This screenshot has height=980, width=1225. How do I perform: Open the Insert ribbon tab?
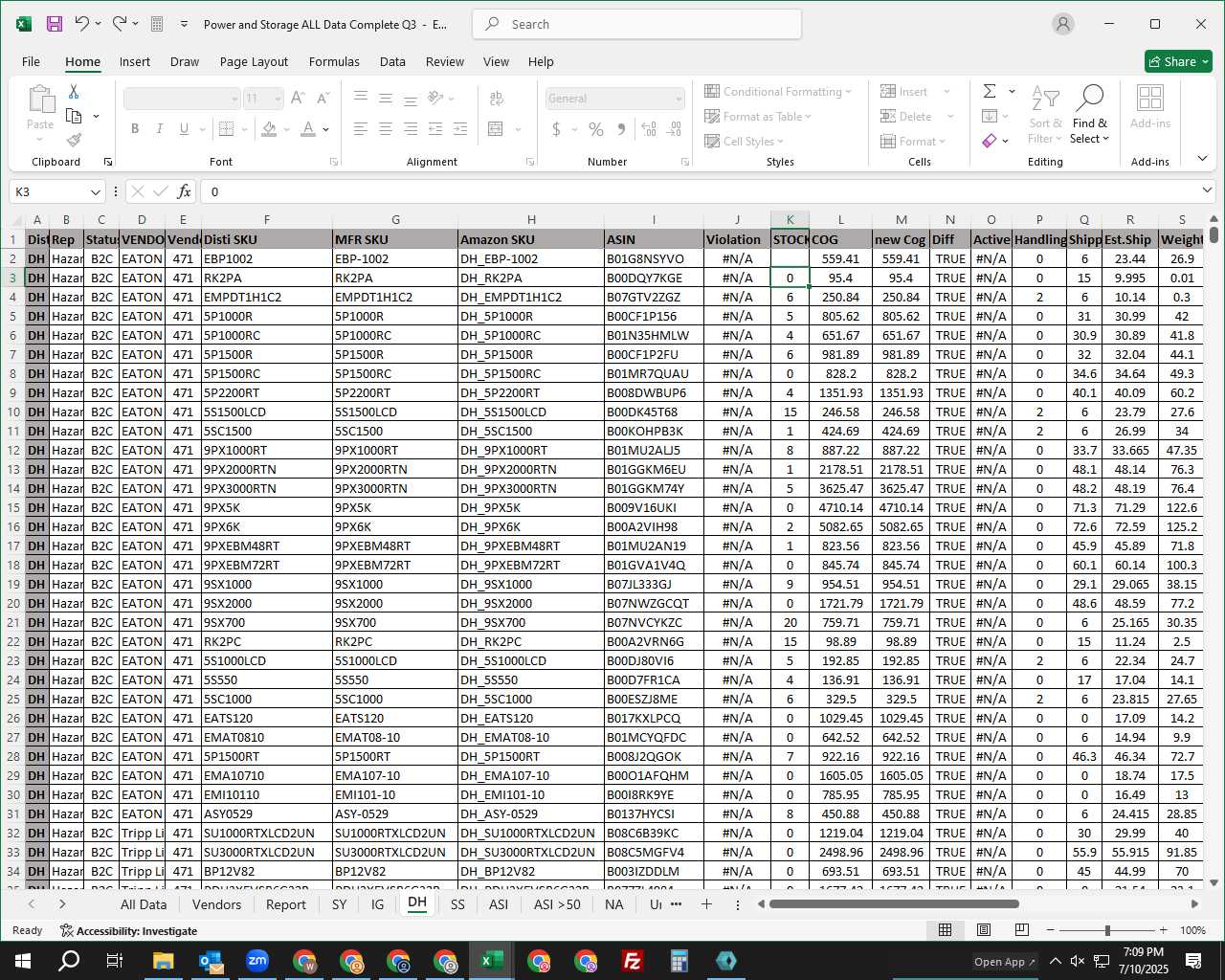point(135,61)
